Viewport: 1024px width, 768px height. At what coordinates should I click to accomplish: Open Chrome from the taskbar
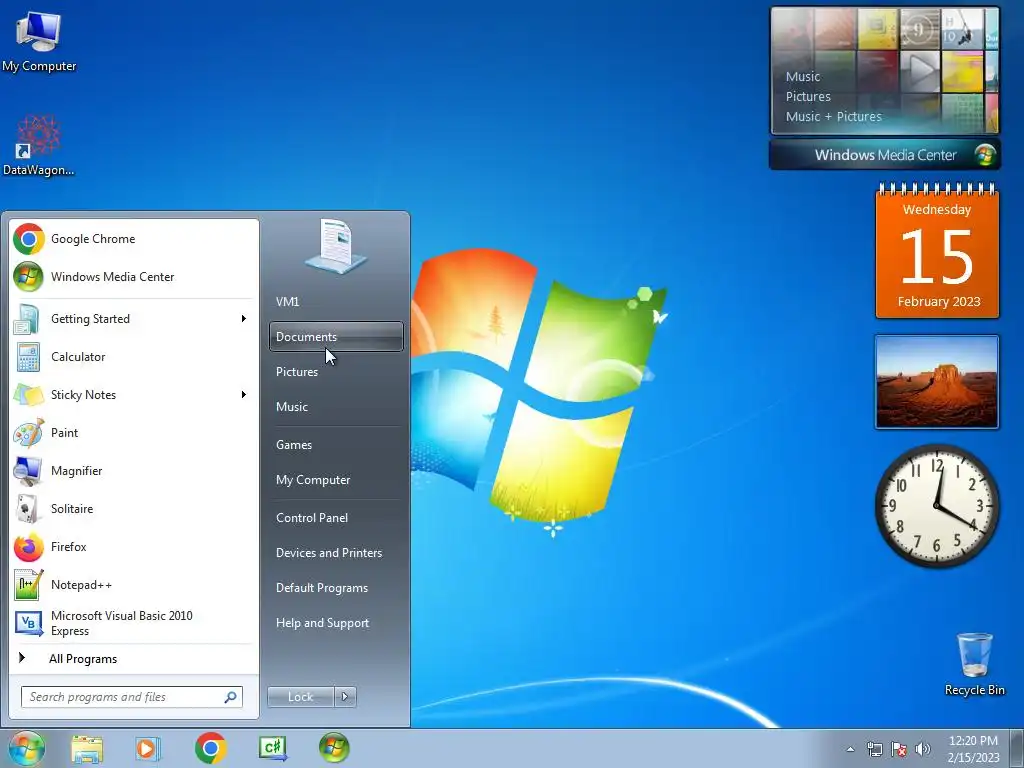tap(210, 748)
